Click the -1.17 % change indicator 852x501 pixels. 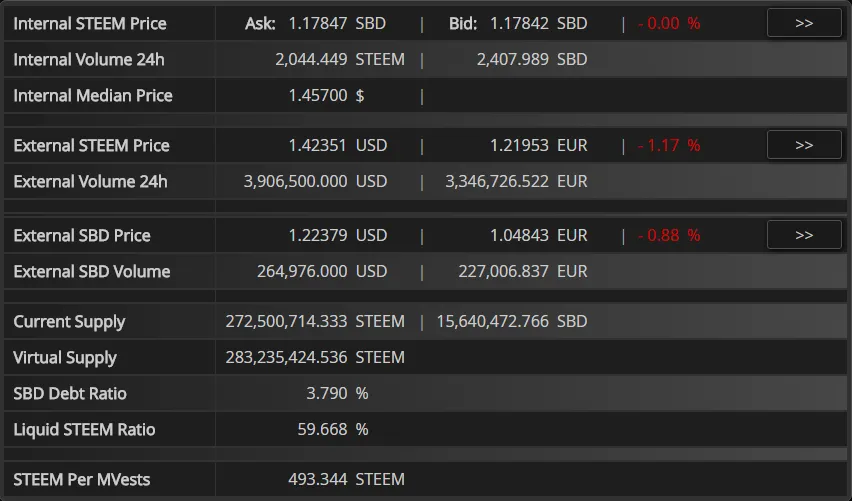tap(669, 146)
